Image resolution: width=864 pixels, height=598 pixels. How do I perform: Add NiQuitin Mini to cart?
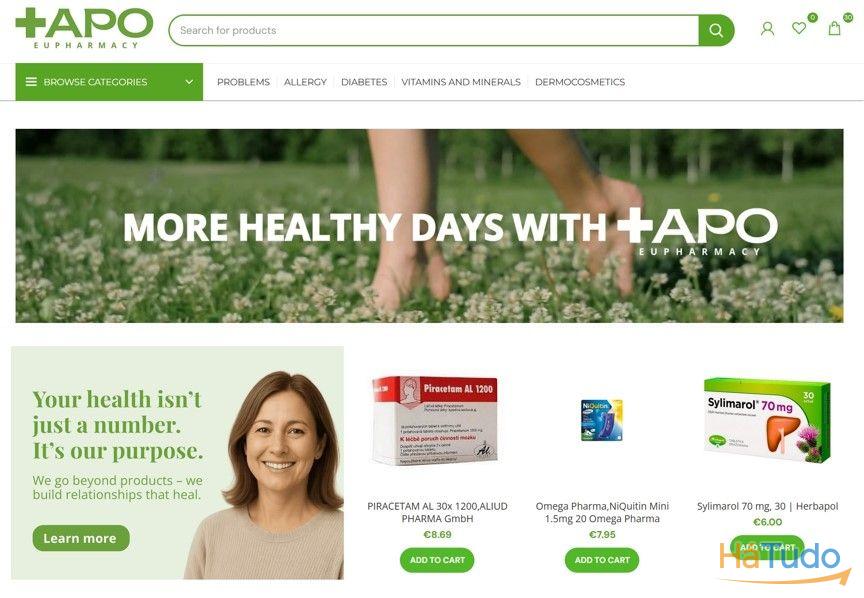coord(602,560)
